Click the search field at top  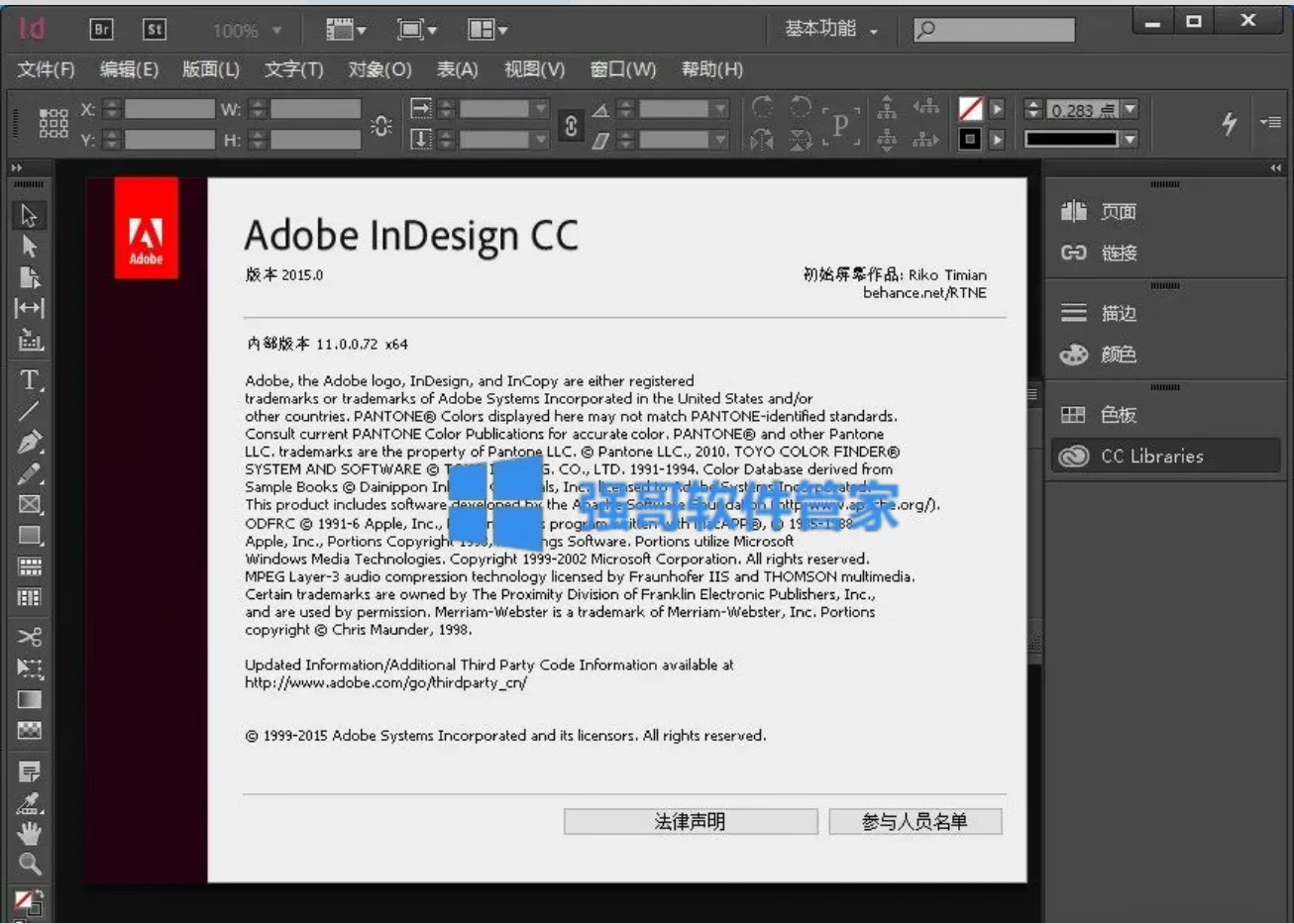click(x=994, y=30)
